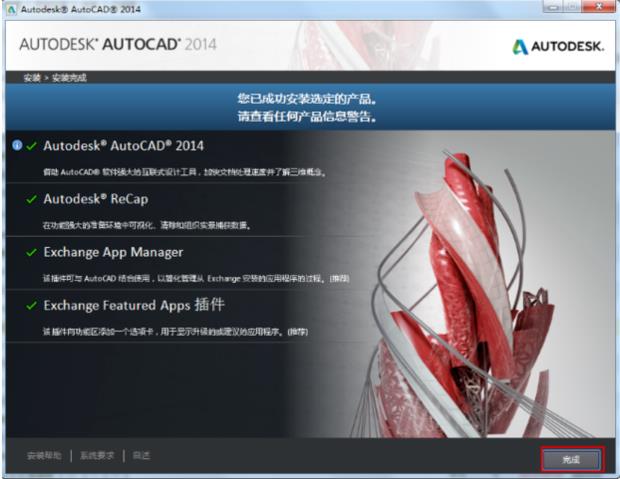Screen dimensions: 620x479
Task: Close the AutoCAD 2014 installer window
Action: (599, 7)
